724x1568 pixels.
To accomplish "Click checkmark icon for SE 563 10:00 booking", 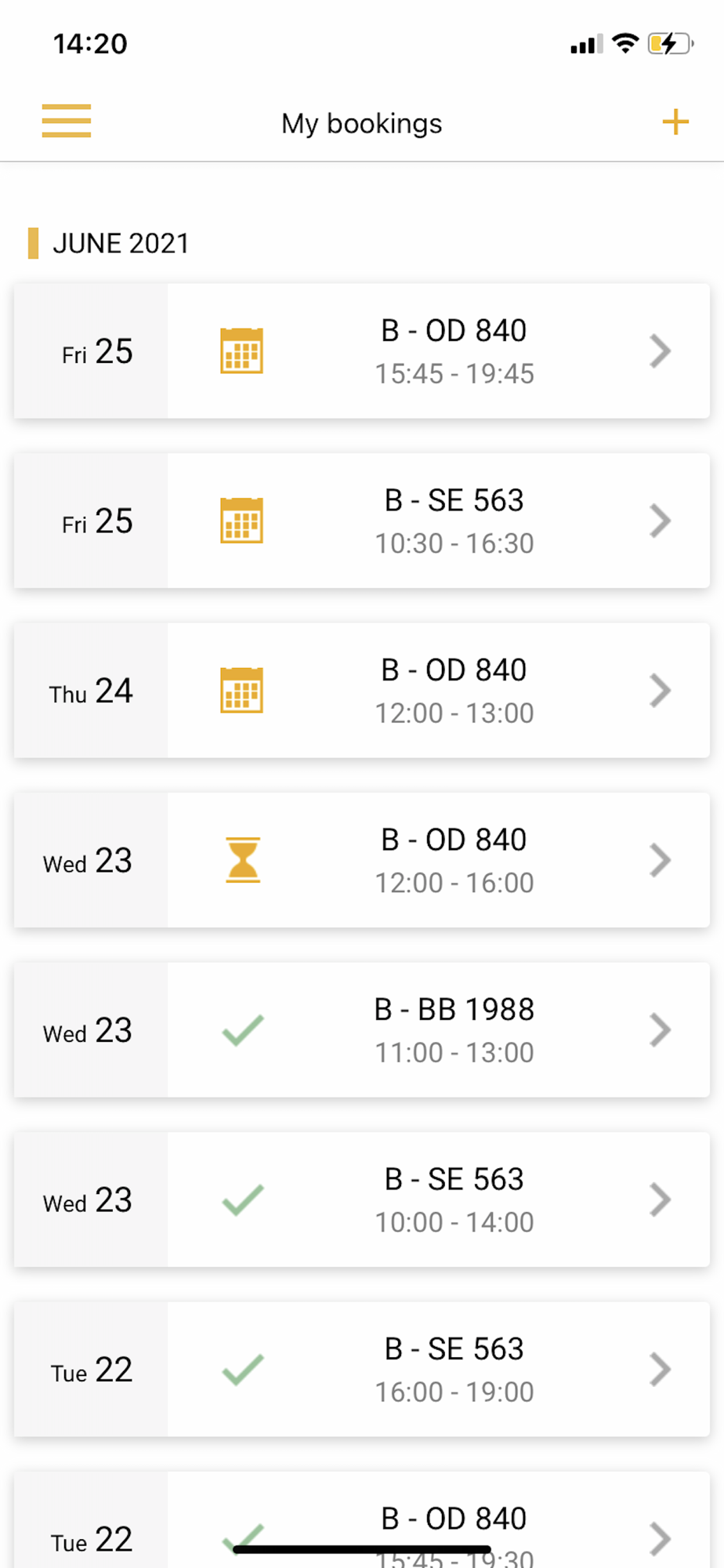I will 243,1200.
